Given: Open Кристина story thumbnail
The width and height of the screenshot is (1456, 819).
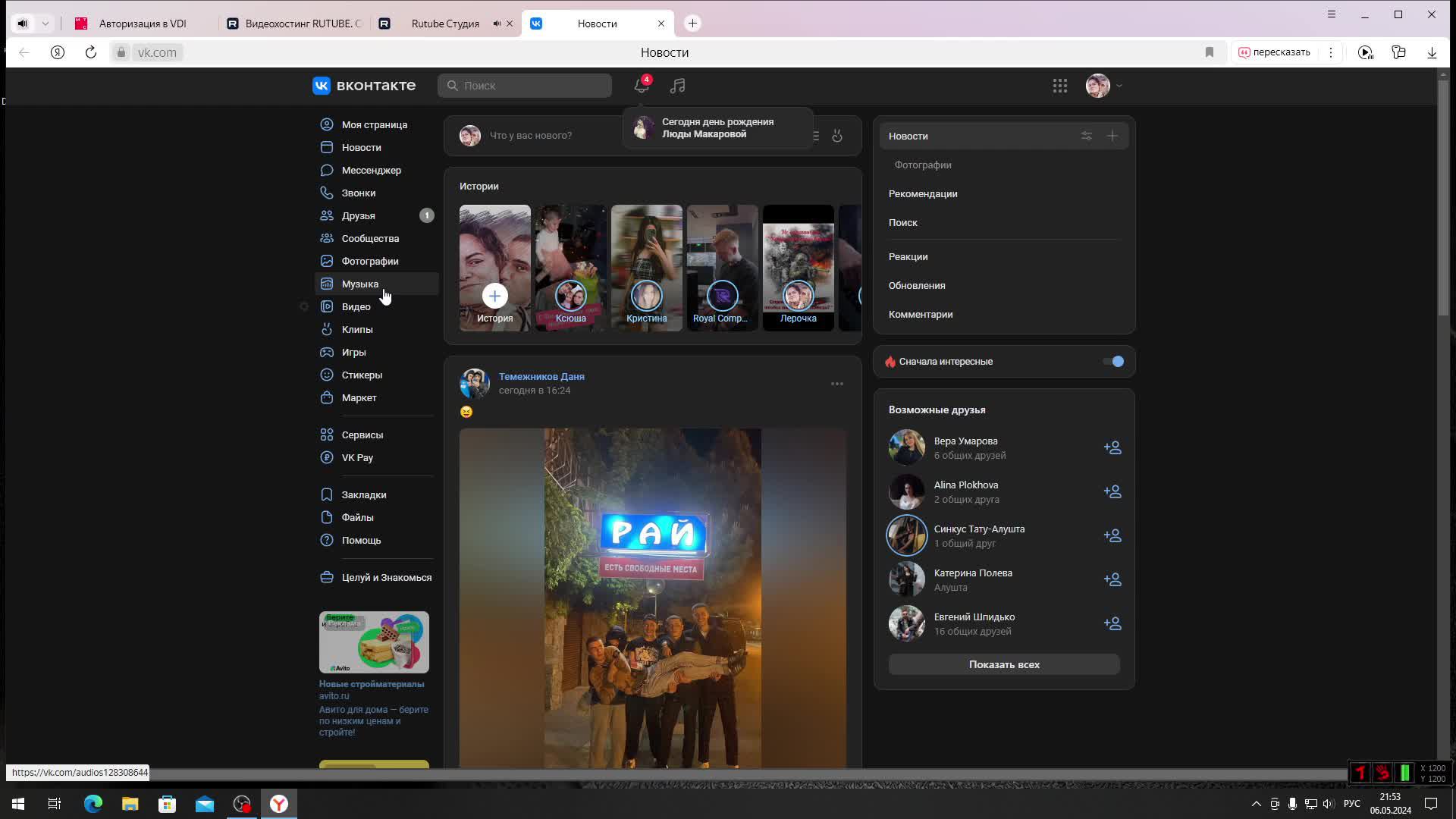Looking at the screenshot, I should point(647,268).
